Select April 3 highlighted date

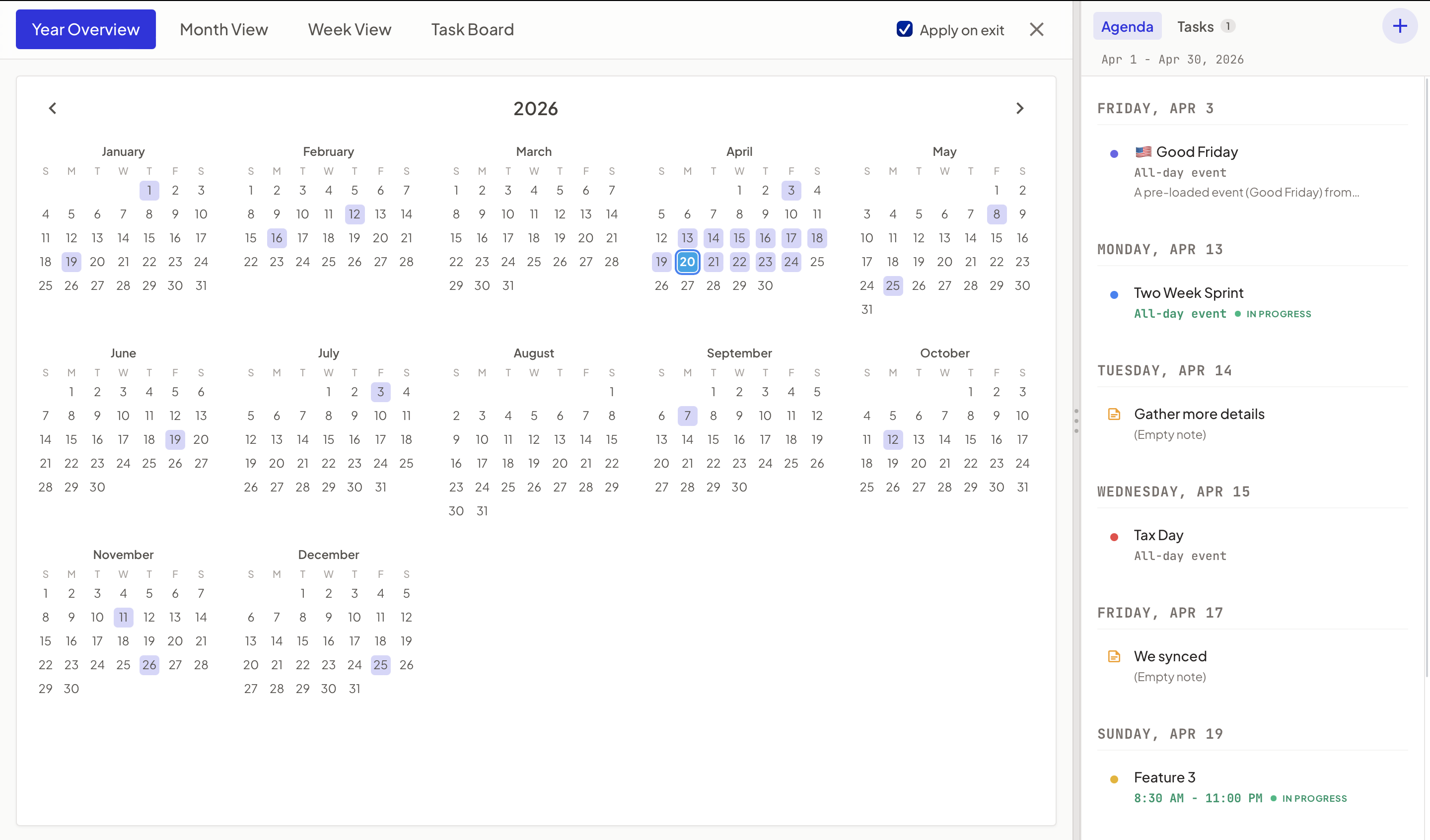[x=791, y=190]
